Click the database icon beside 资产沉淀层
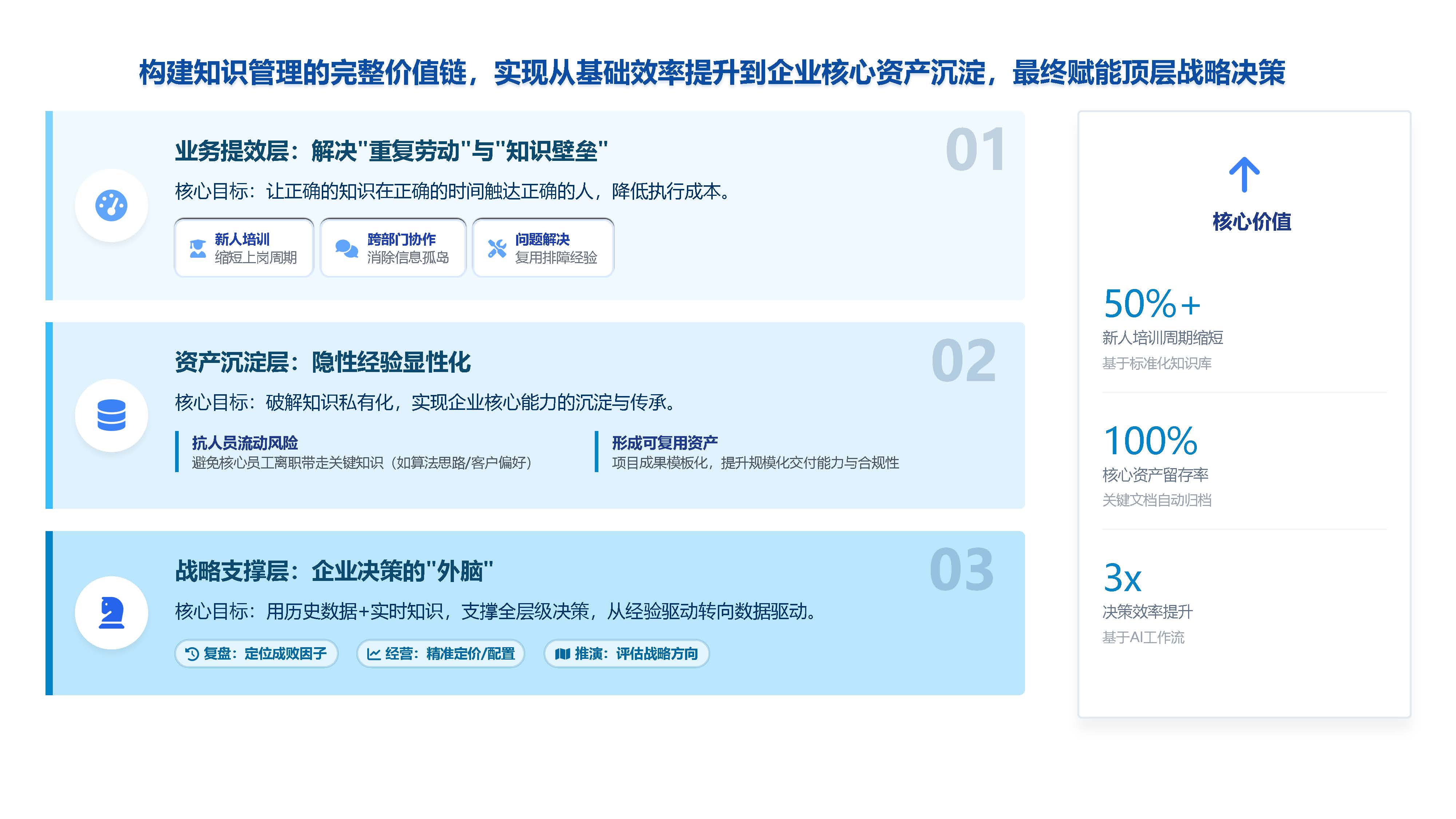1456x819 pixels. click(112, 414)
